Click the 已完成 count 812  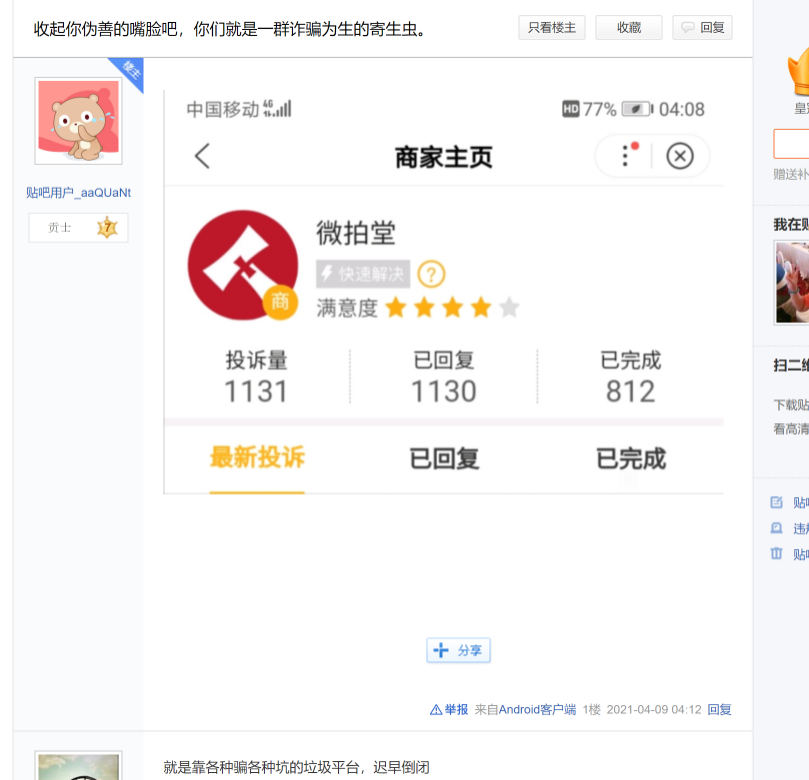click(630, 391)
